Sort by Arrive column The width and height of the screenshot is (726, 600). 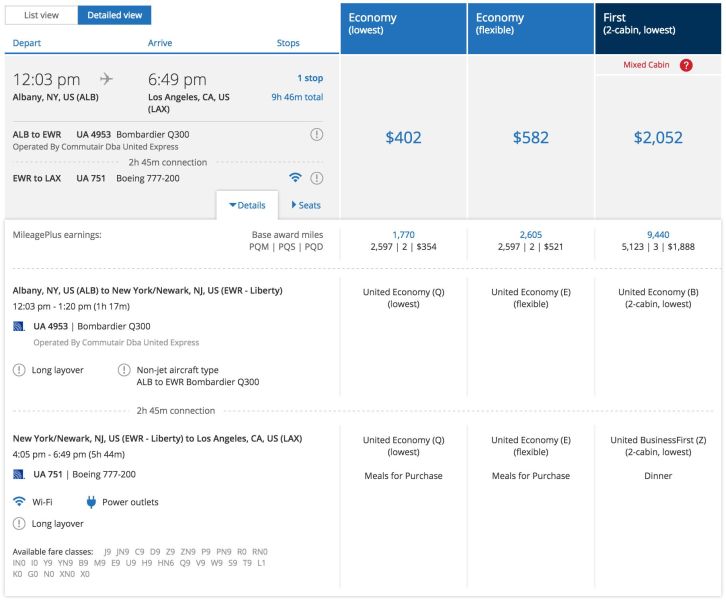(160, 43)
